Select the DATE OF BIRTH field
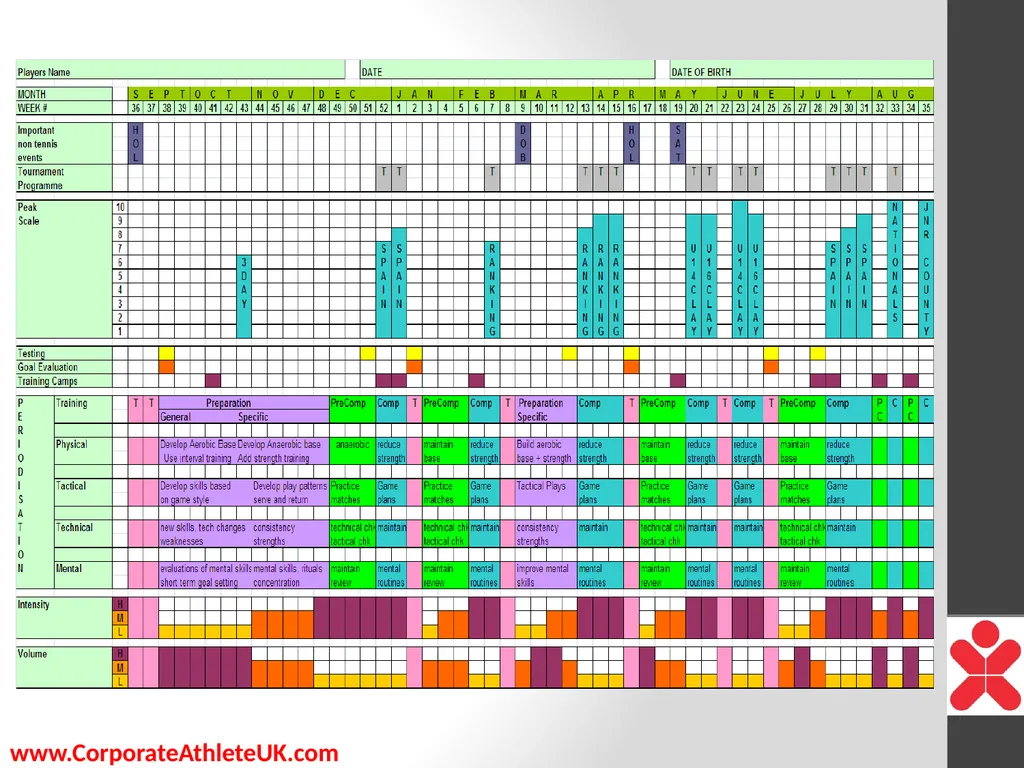 802,71
